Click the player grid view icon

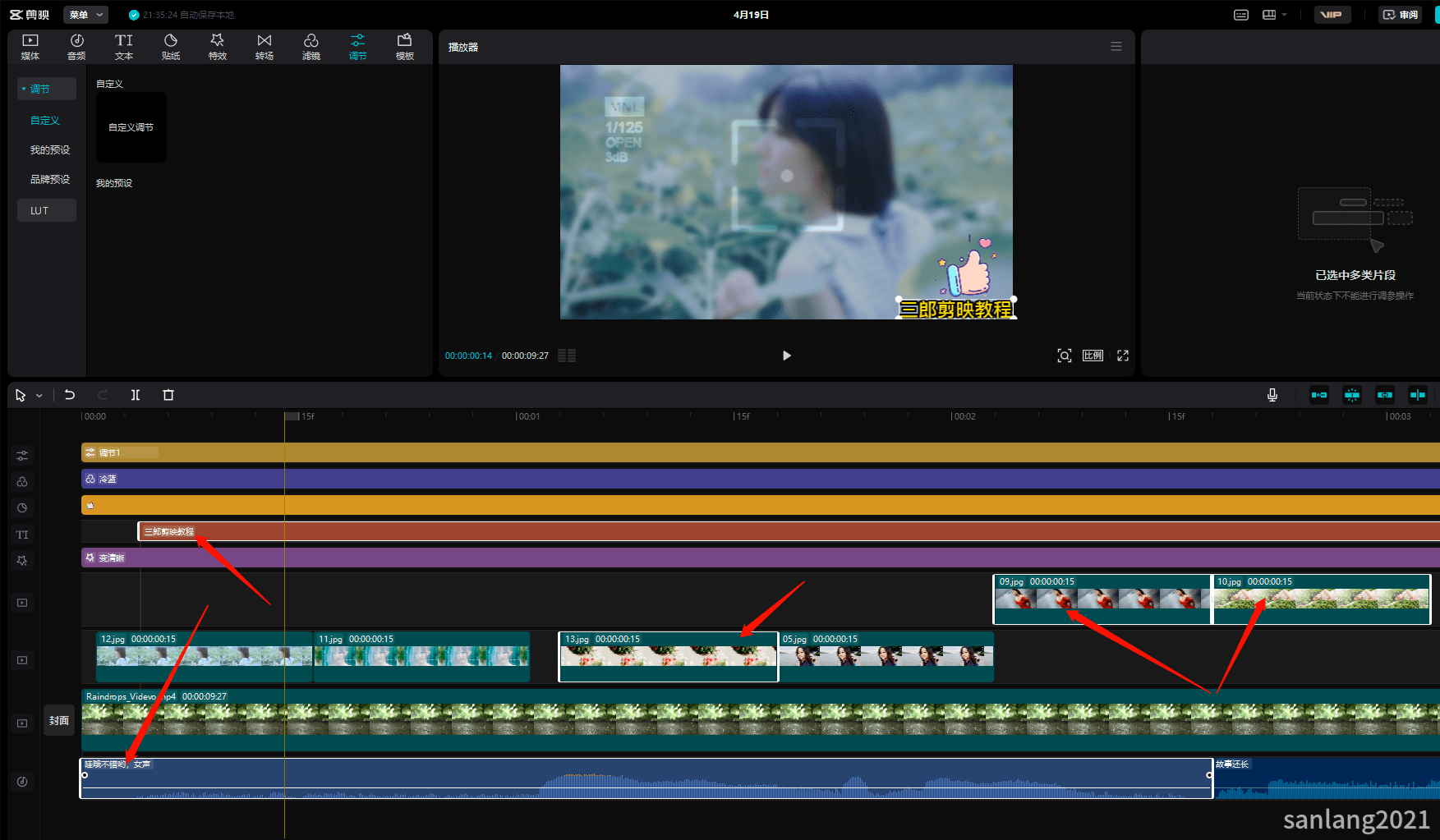(x=567, y=356)
